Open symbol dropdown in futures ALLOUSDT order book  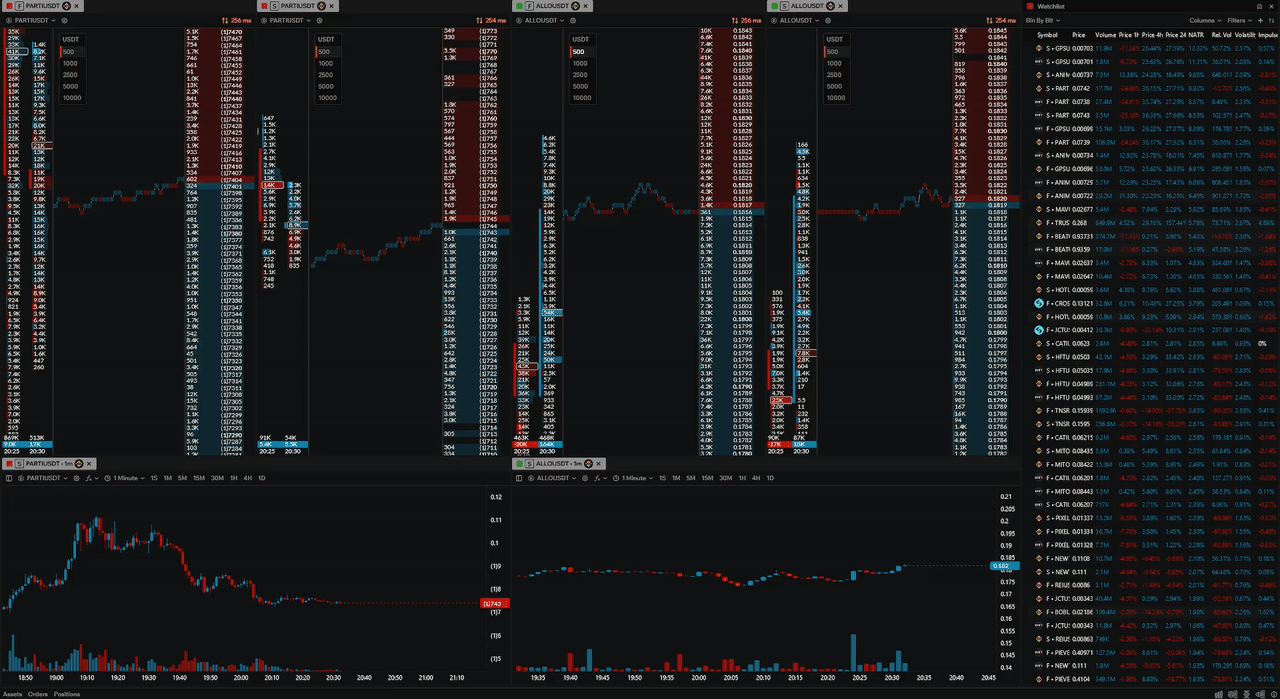click(541, 20)
